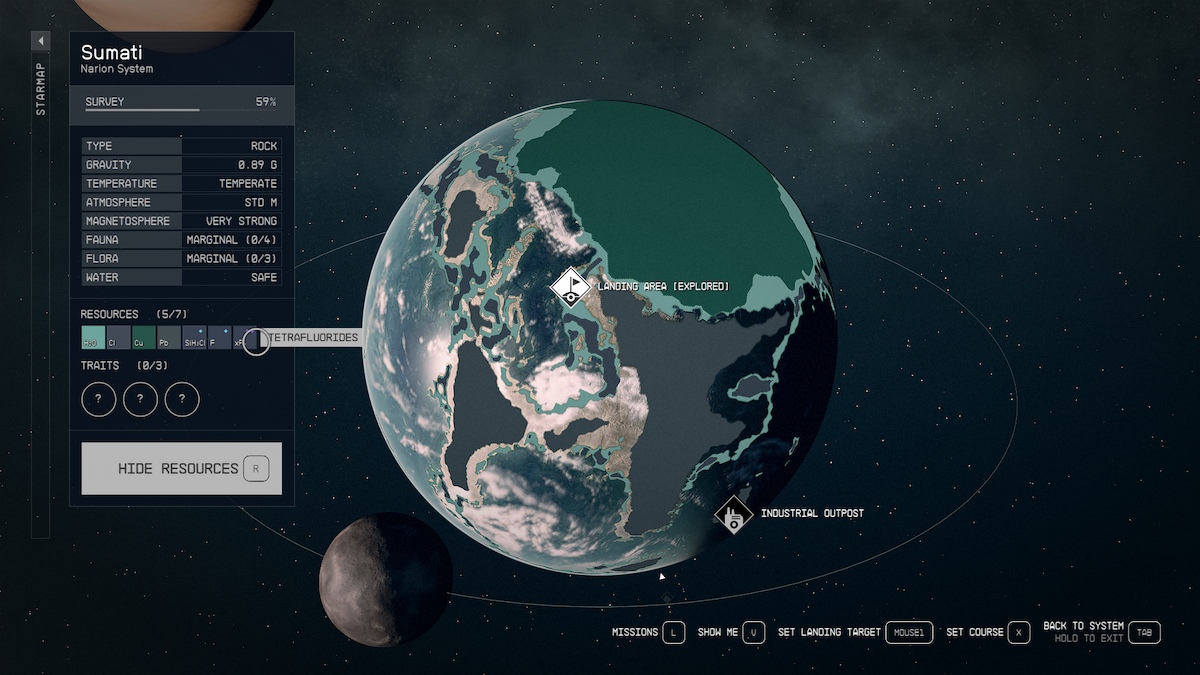Click the first unknown trait circle

(98, 399)
